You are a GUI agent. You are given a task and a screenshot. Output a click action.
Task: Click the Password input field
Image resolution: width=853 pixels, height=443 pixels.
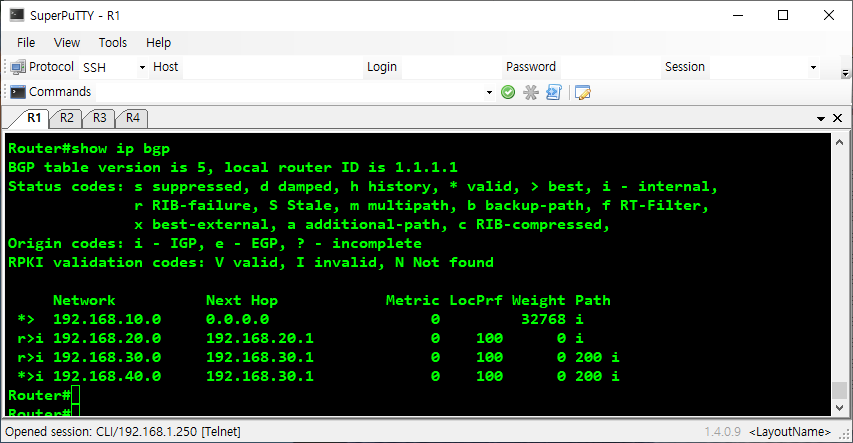(609, 67)
